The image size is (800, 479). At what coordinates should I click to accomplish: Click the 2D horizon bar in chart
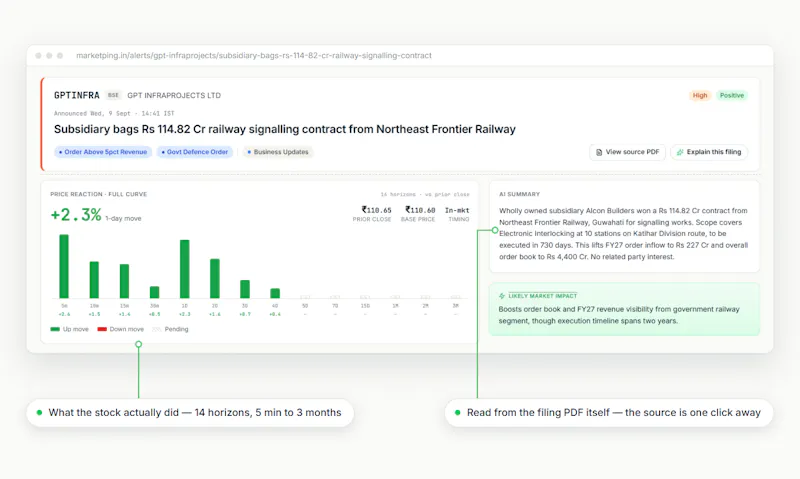pos(215,279)
